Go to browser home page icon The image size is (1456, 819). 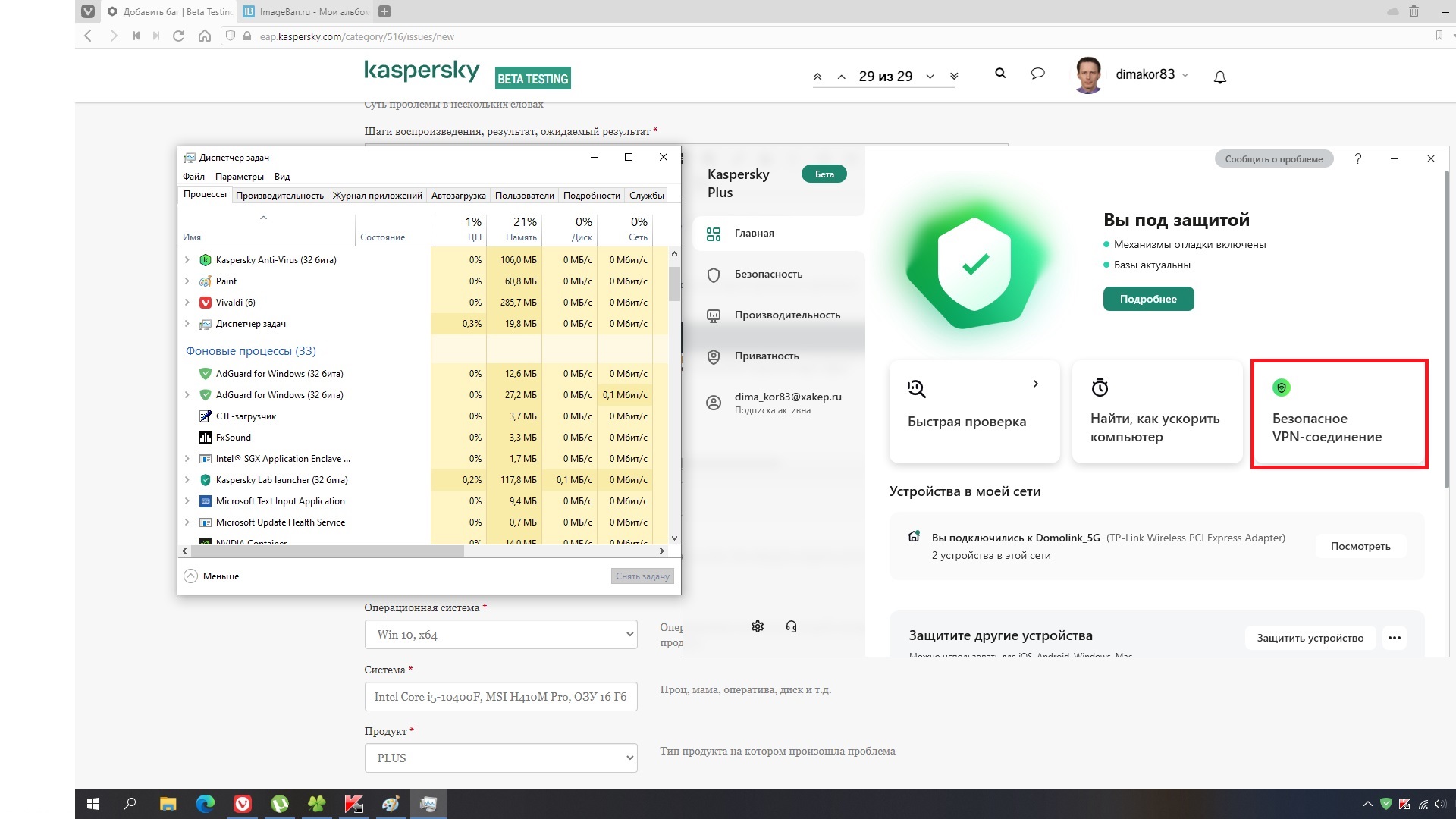pyautogui.click(x=205, y=36)
